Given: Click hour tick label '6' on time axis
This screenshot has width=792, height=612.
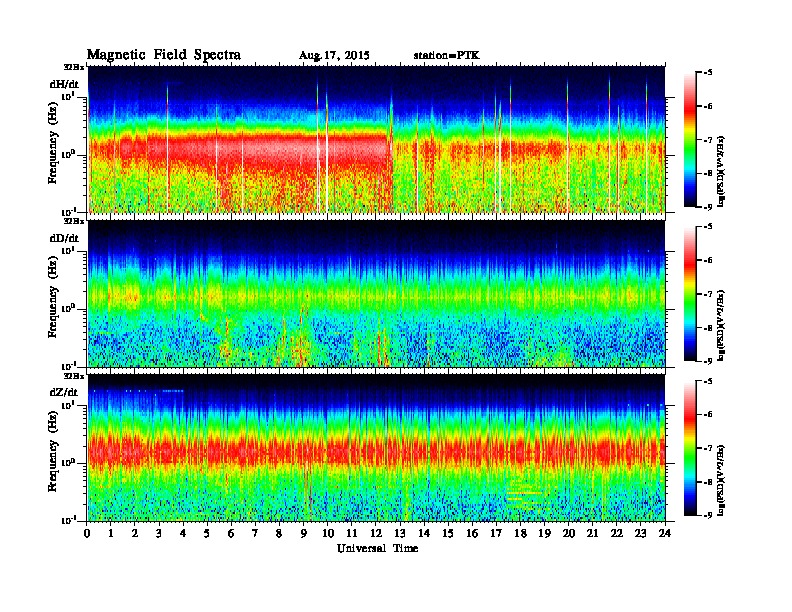Looking at the screenshot, I should [x=231, y=534].
